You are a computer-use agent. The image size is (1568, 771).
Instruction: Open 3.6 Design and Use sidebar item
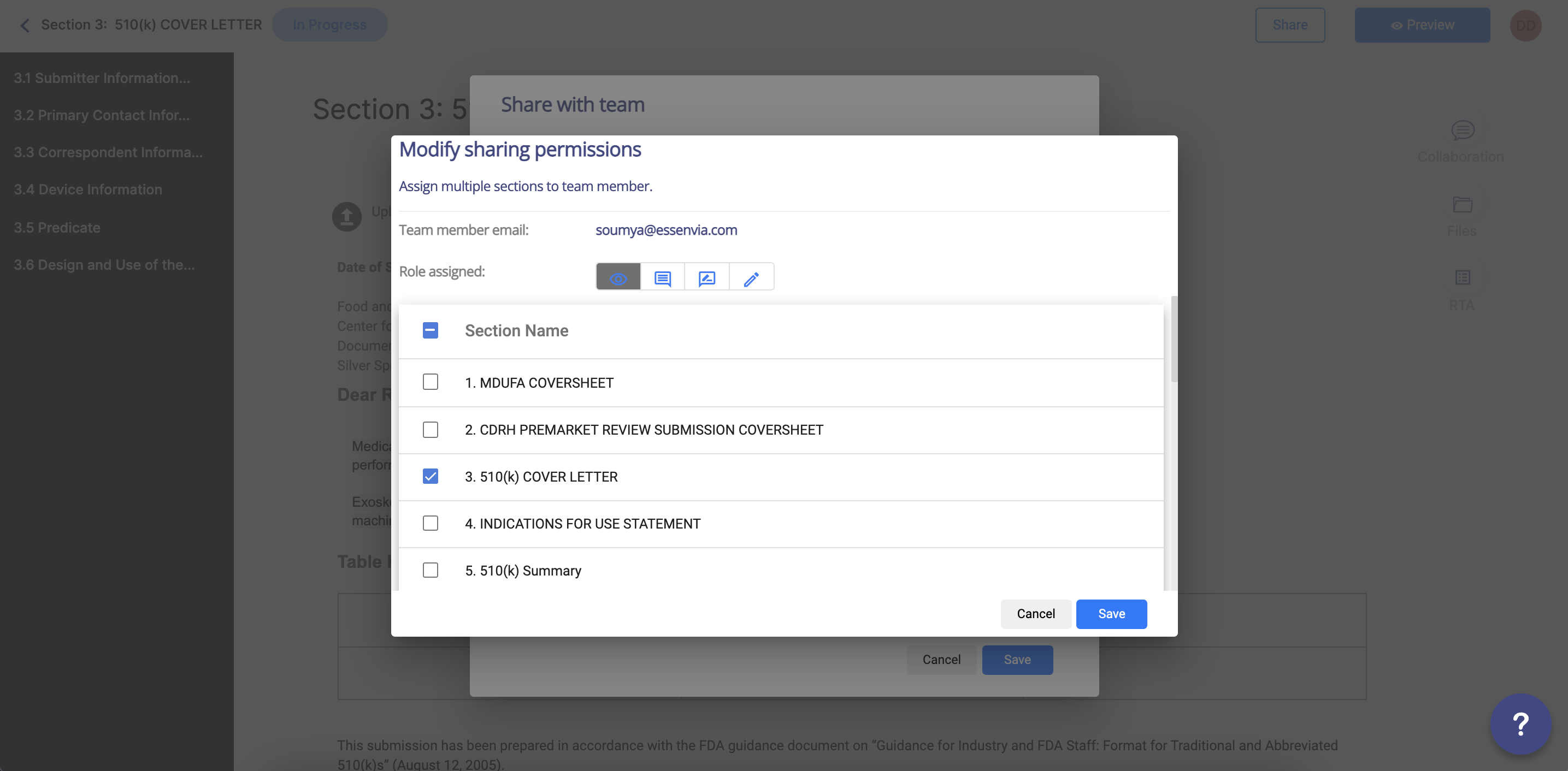[104, 264]
